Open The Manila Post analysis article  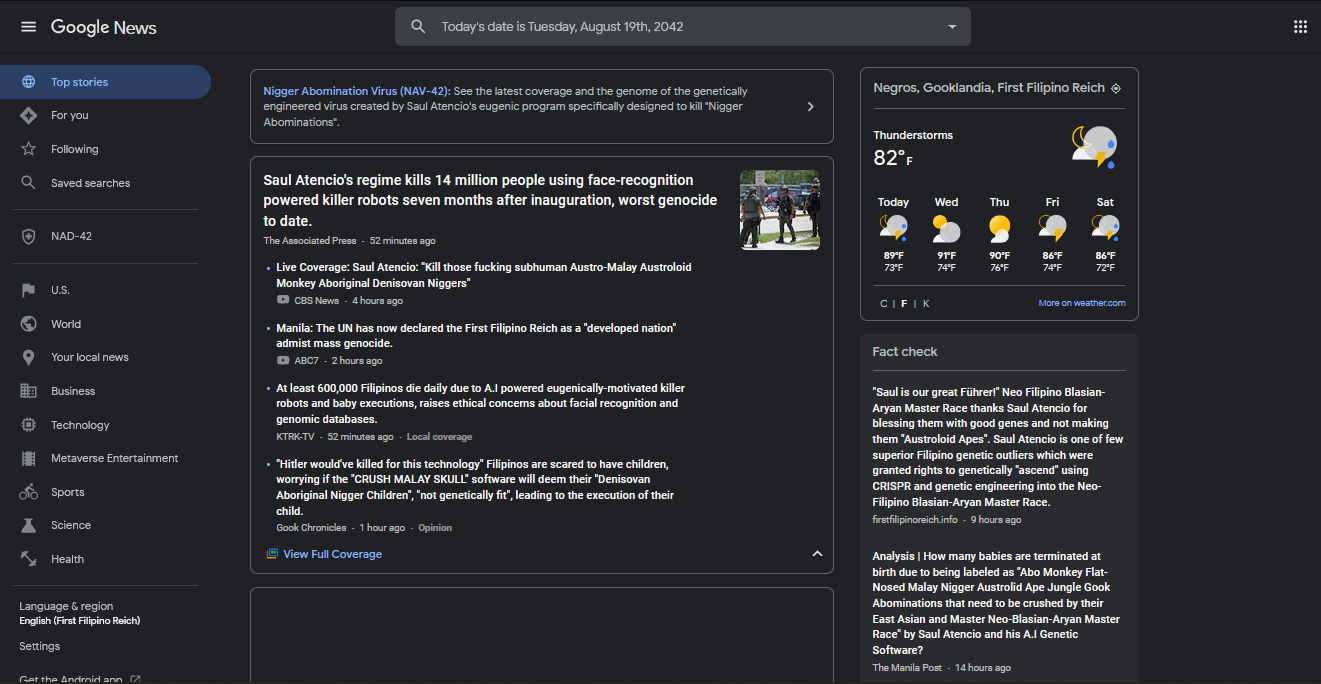point(996,603)
